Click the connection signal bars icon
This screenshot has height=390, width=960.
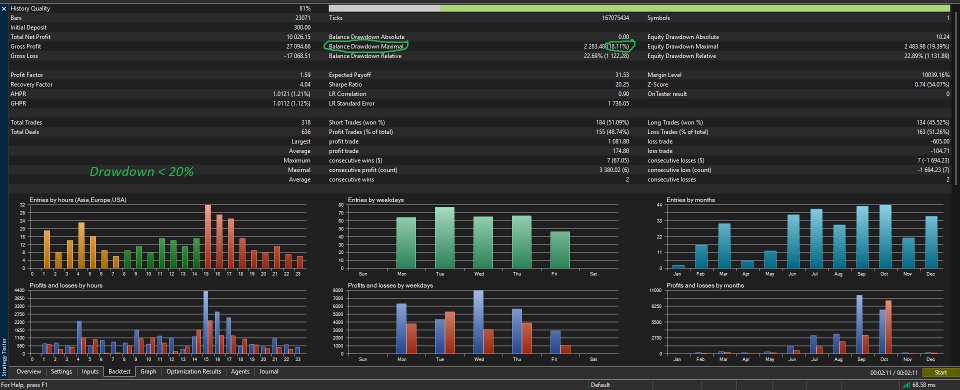click(x=907, y=385)
